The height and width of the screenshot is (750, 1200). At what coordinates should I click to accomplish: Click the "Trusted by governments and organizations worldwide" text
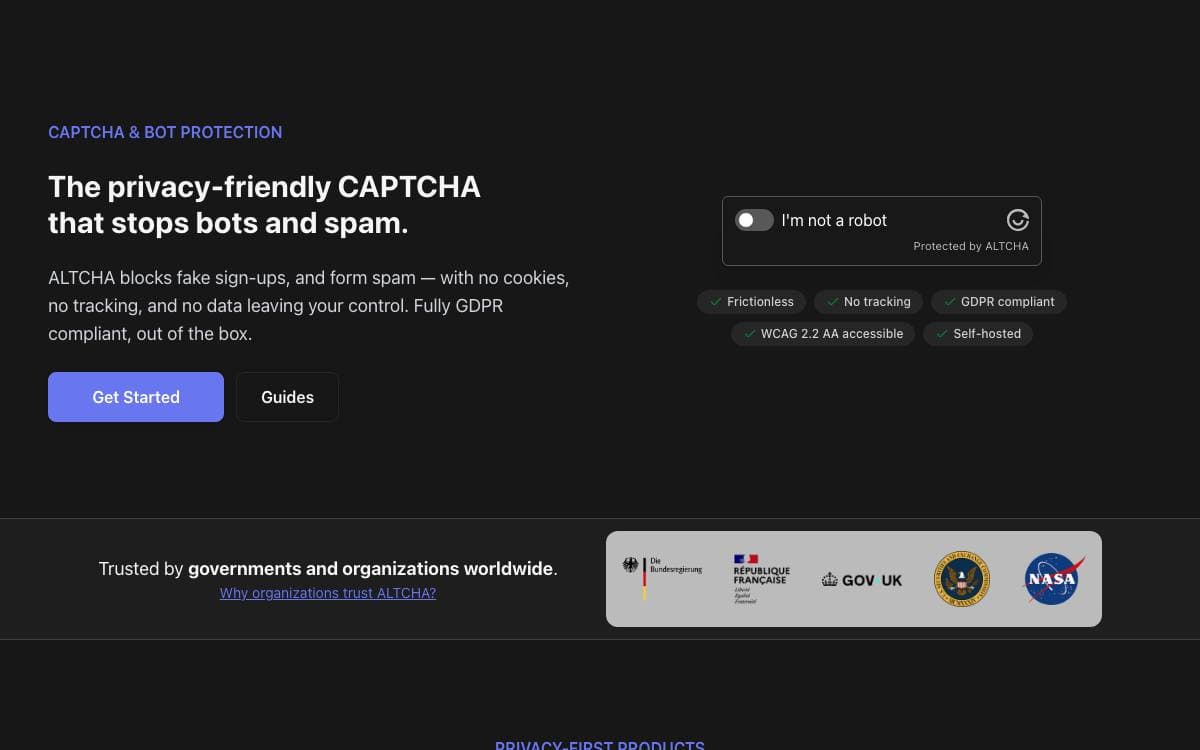(328, 569)
